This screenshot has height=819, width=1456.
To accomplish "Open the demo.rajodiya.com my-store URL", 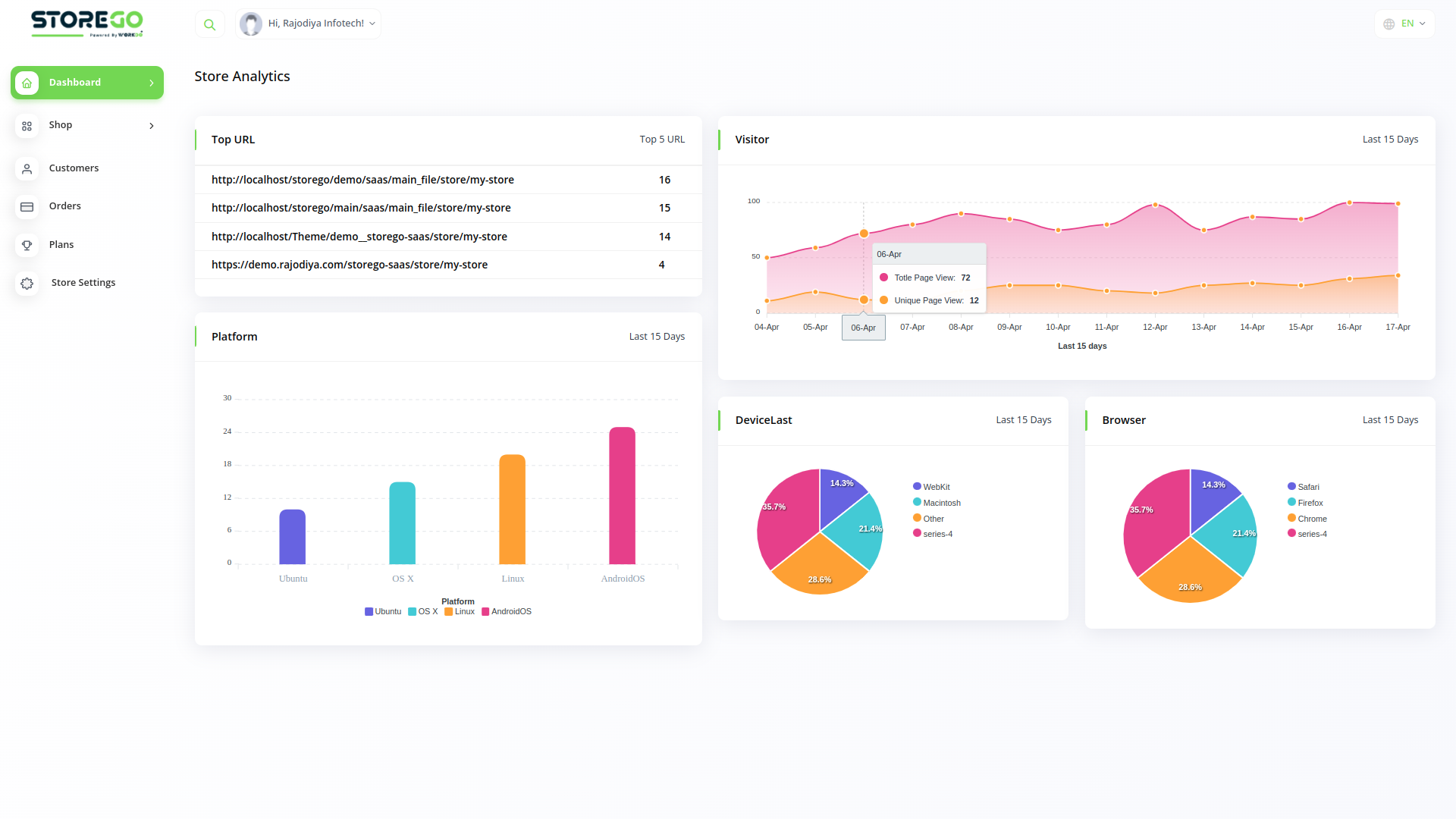I will pyautogui.click(x=350, y=265).
